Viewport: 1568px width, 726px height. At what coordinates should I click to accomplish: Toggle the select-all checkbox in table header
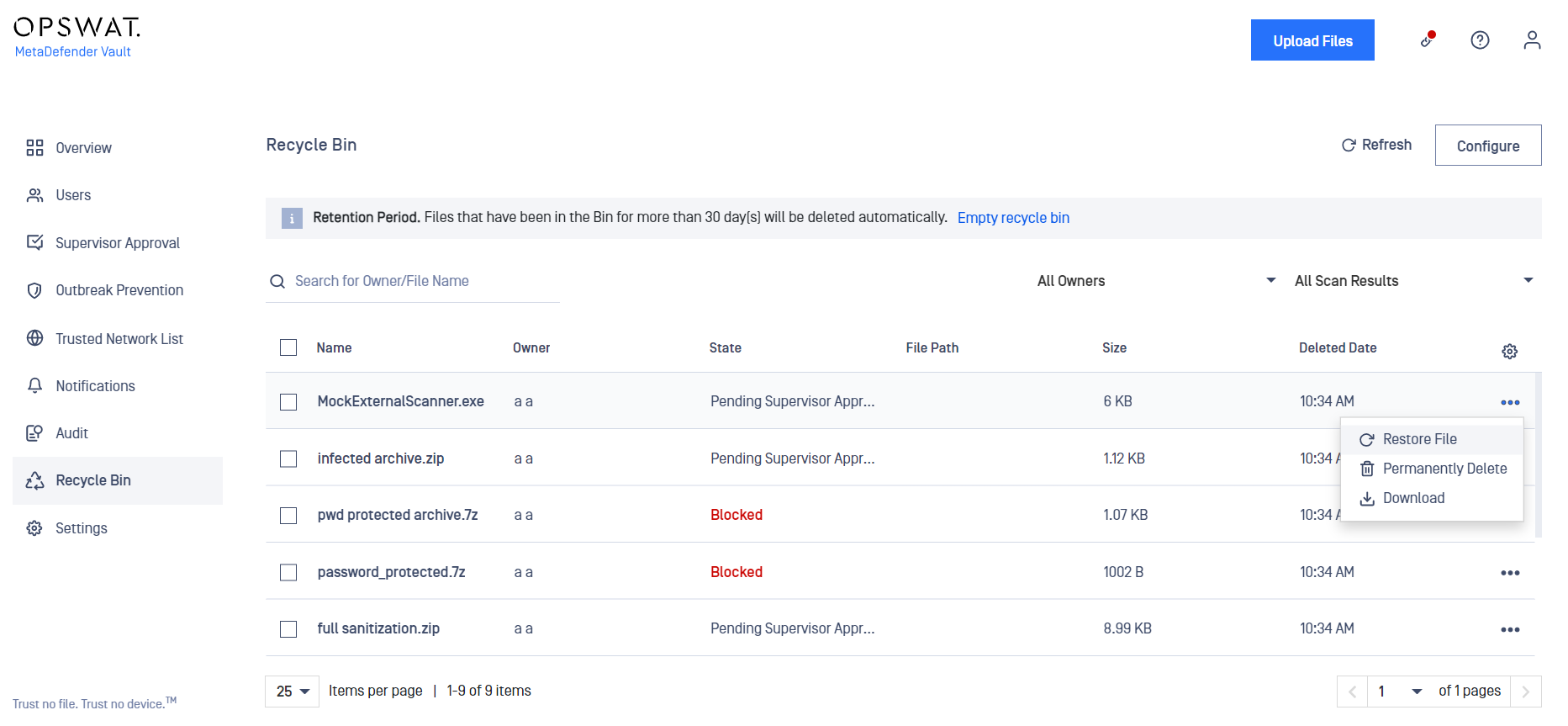[x=288, y=347]
